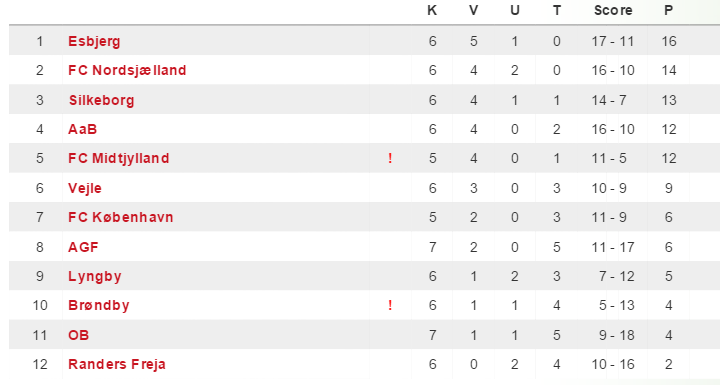
Task: Click the red exclamation mark beside Brøndby
Action: (x=390, y=306)
